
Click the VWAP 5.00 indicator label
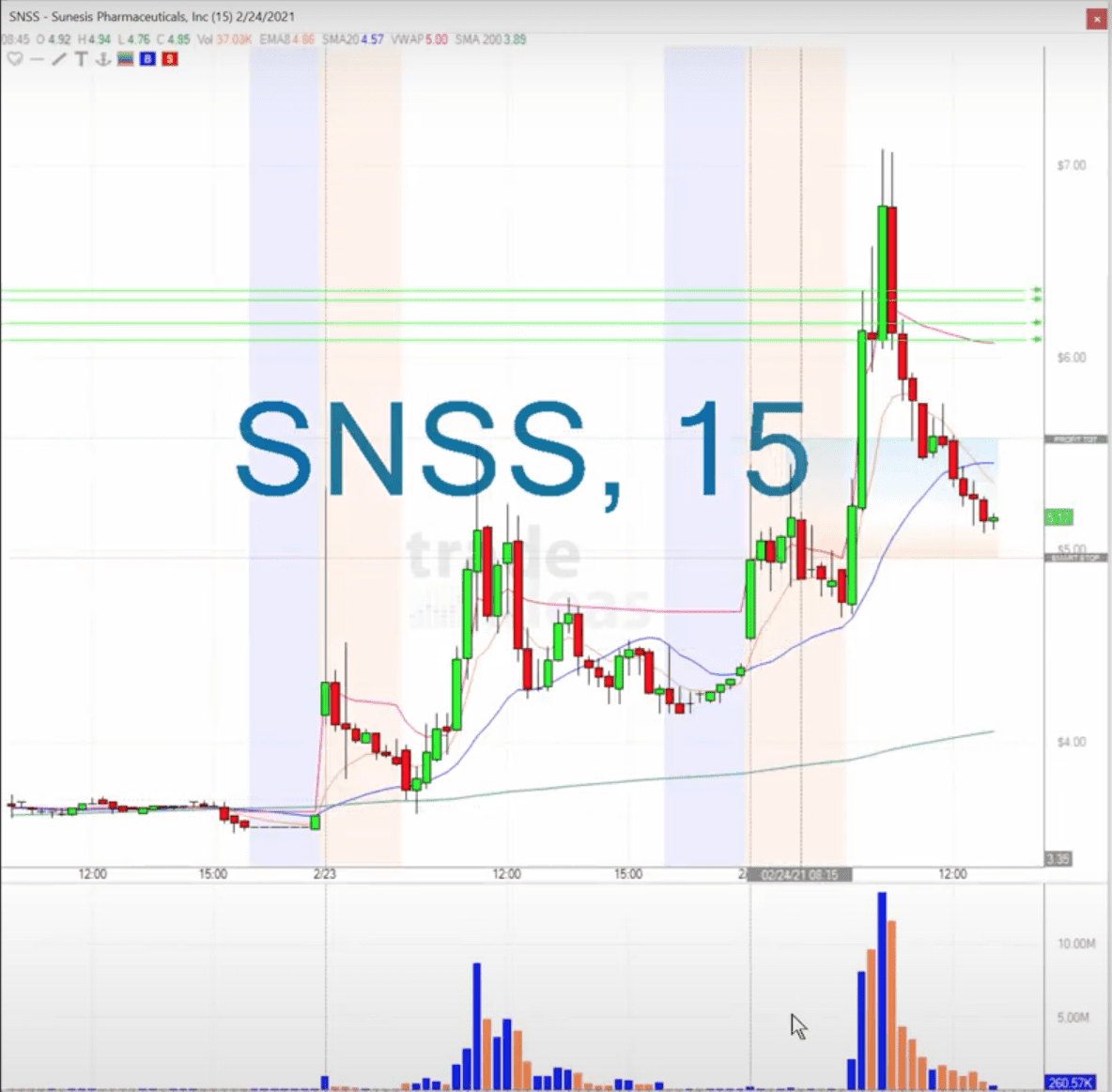[x=419, y=39]
